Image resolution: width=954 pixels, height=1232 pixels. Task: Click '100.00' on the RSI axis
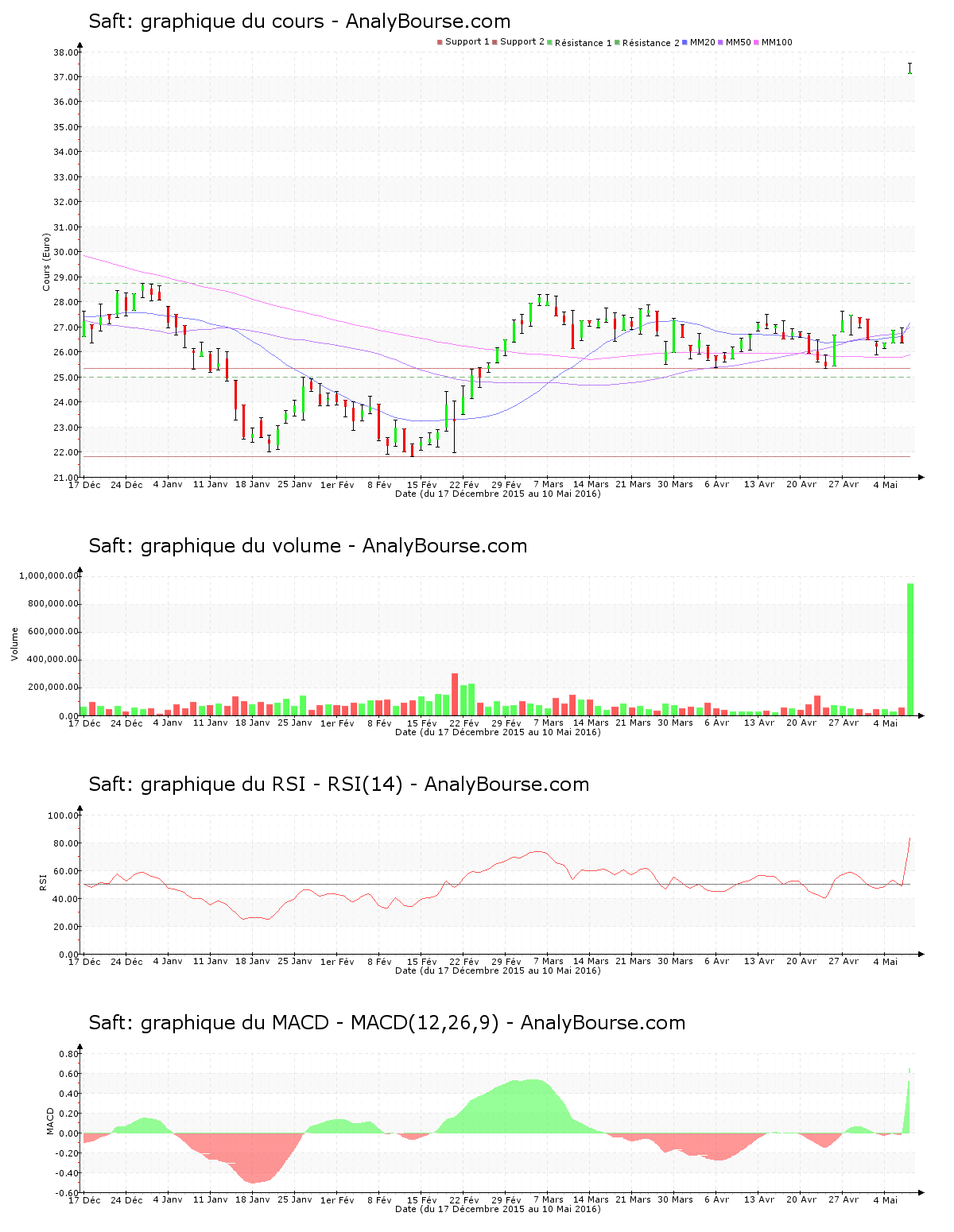coord(63,816)
